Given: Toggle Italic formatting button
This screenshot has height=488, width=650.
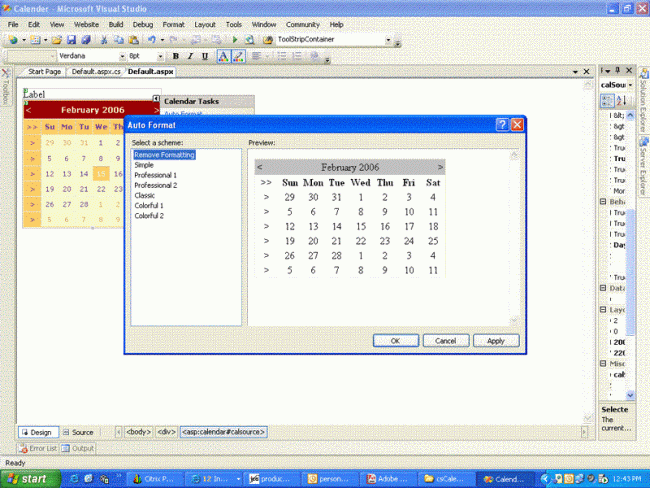Looking at the screenshot, I should pos(190,56).
